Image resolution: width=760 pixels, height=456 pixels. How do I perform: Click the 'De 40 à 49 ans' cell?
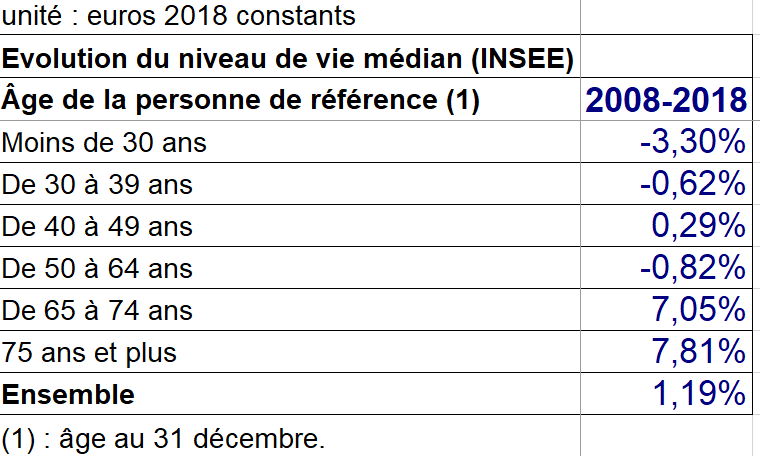coord(290,226)
